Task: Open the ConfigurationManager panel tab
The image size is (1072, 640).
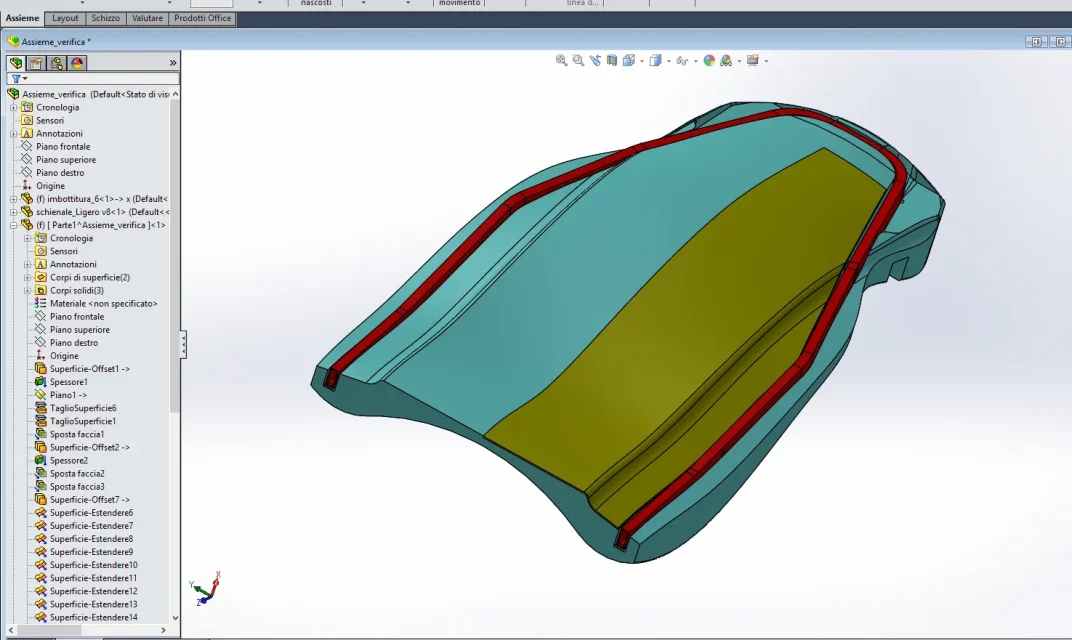Action: (57, 63)
